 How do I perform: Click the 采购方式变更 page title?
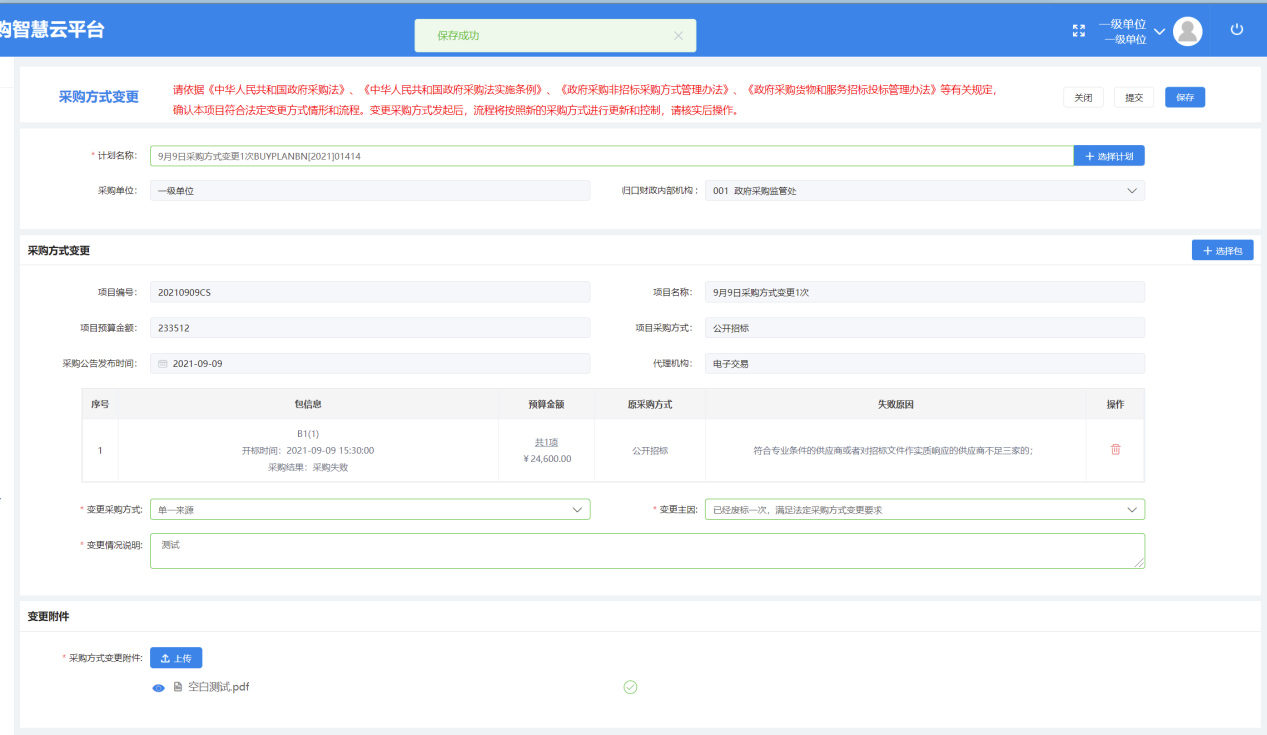point(99,97)
